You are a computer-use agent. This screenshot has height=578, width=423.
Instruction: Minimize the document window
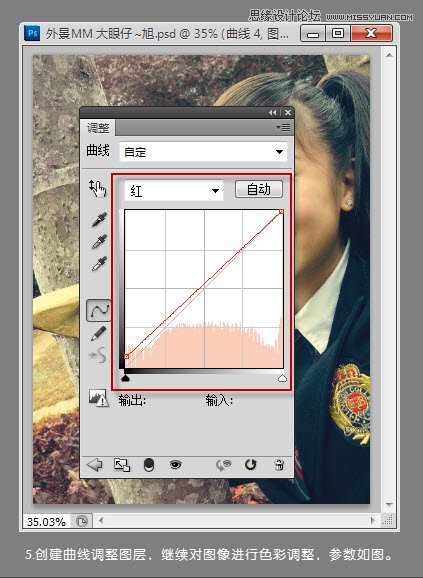[x=313, y=34]
